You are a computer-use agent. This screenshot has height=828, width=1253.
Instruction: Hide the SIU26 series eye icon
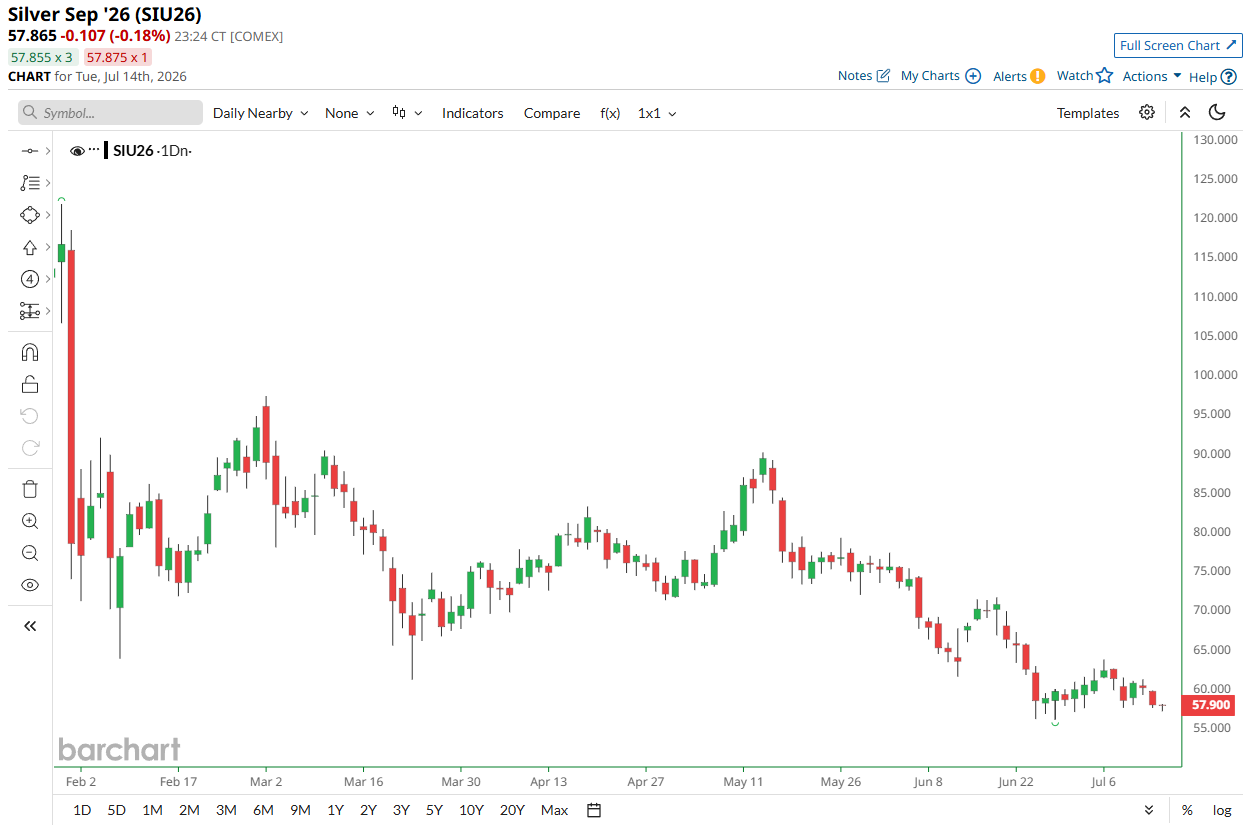78,151
